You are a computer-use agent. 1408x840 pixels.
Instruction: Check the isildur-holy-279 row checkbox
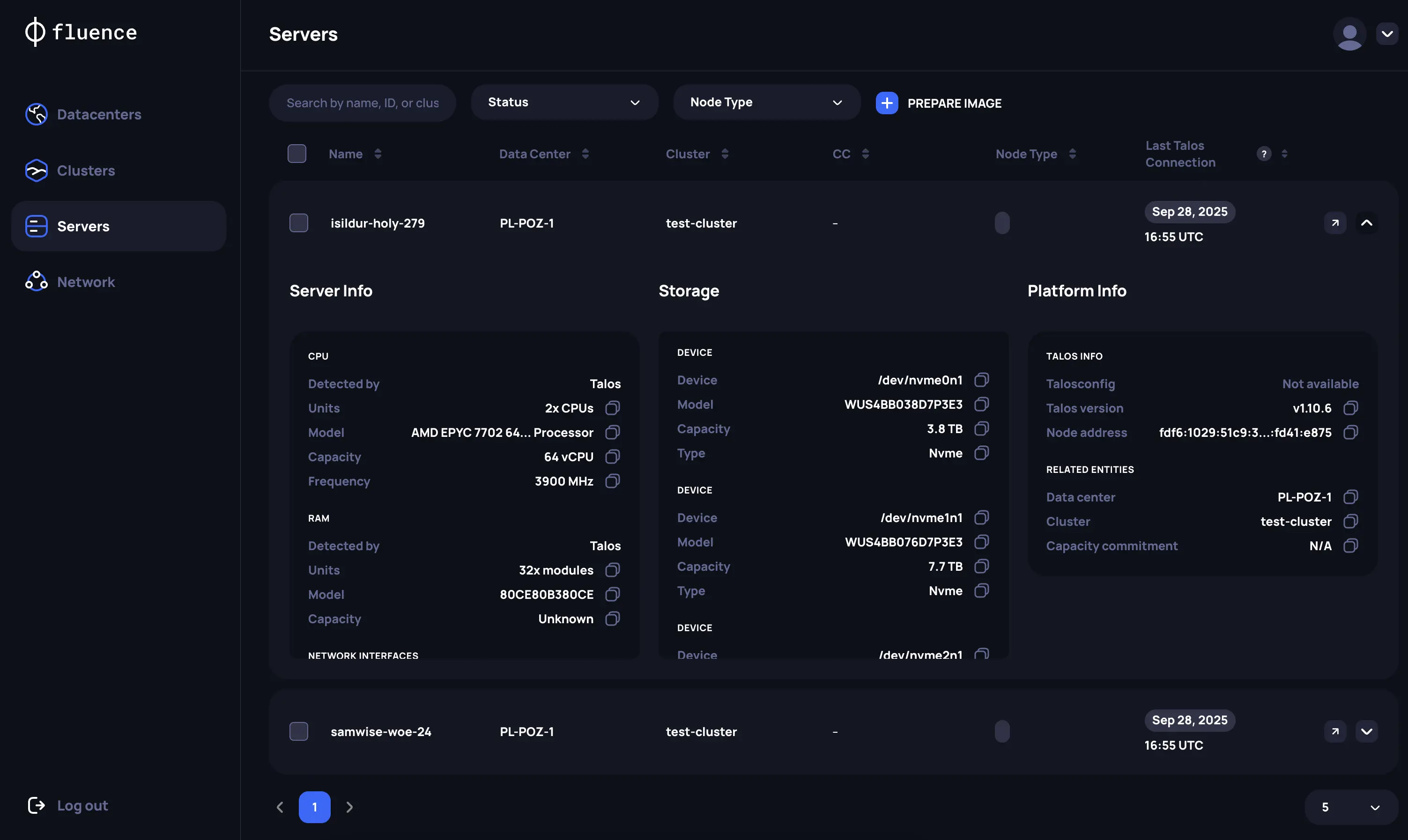(x=298, y=223)
